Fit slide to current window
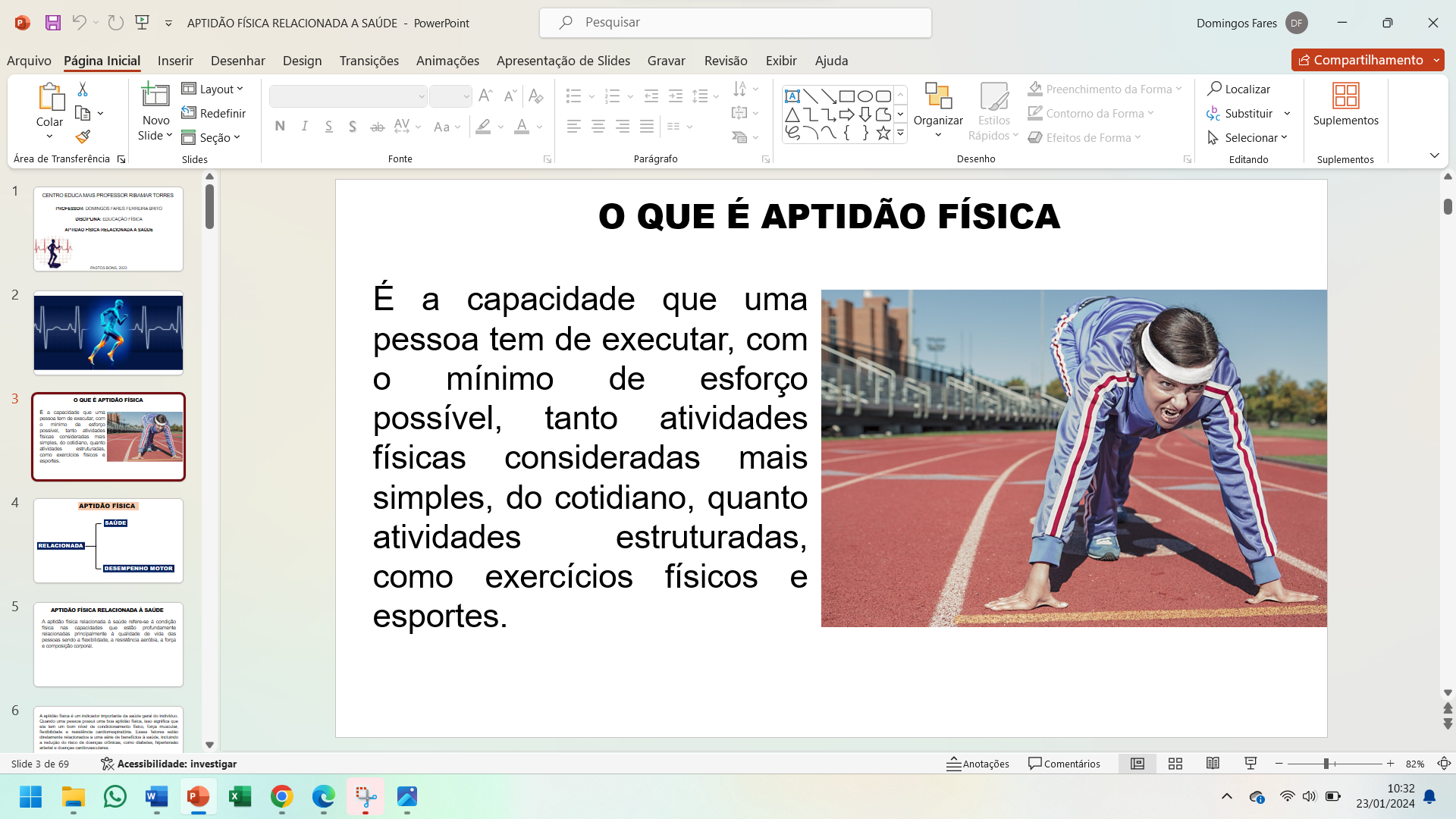1456x819 pixels. 1445,764
